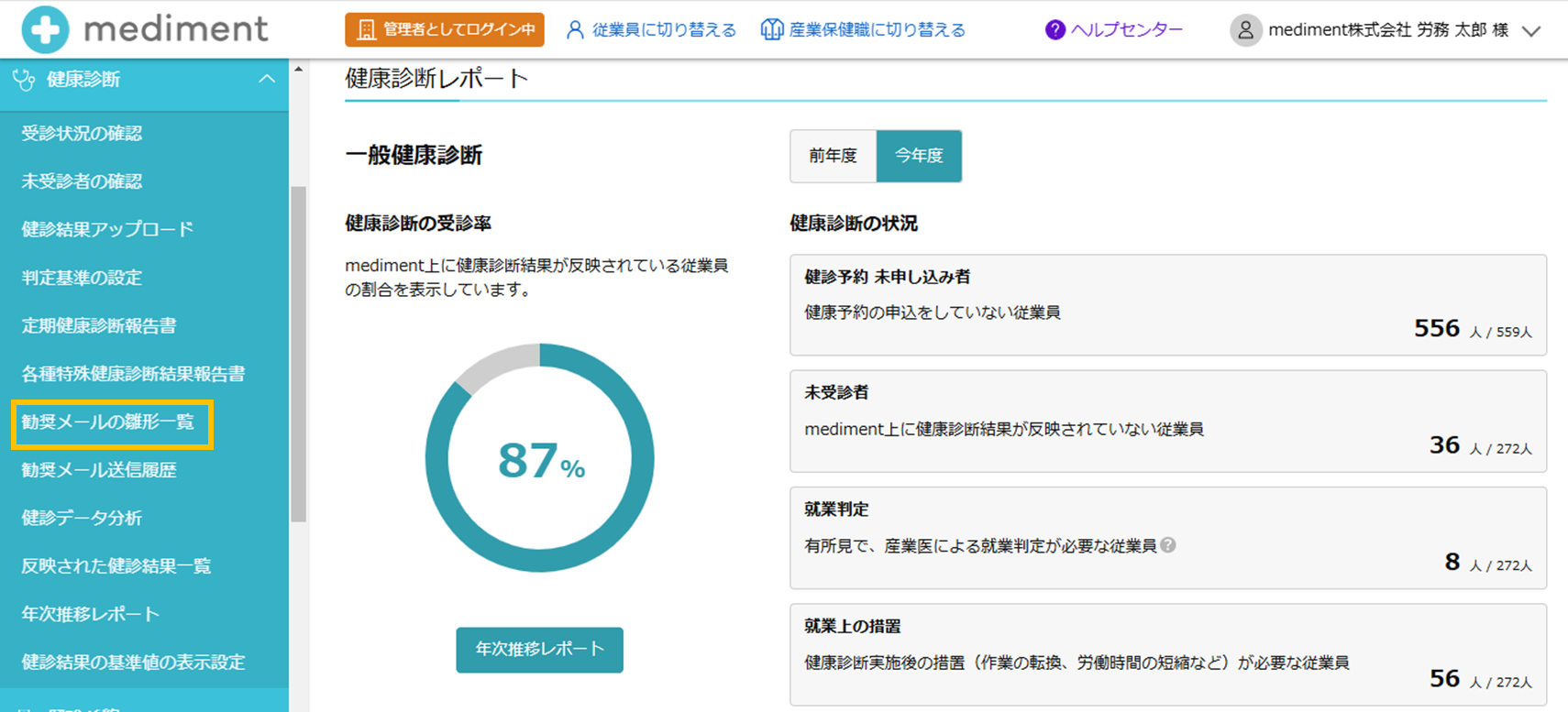
Task: Open 反映された健診結果一覧
Action: tap(116, 566)
